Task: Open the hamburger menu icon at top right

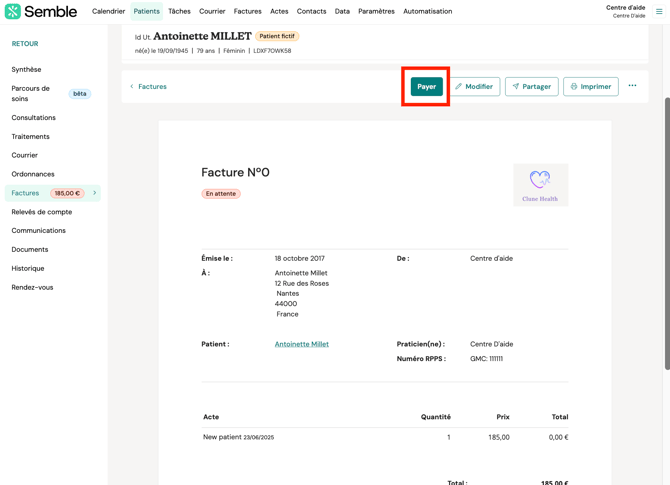Action: pyautogui.click(x=659, y=11)
